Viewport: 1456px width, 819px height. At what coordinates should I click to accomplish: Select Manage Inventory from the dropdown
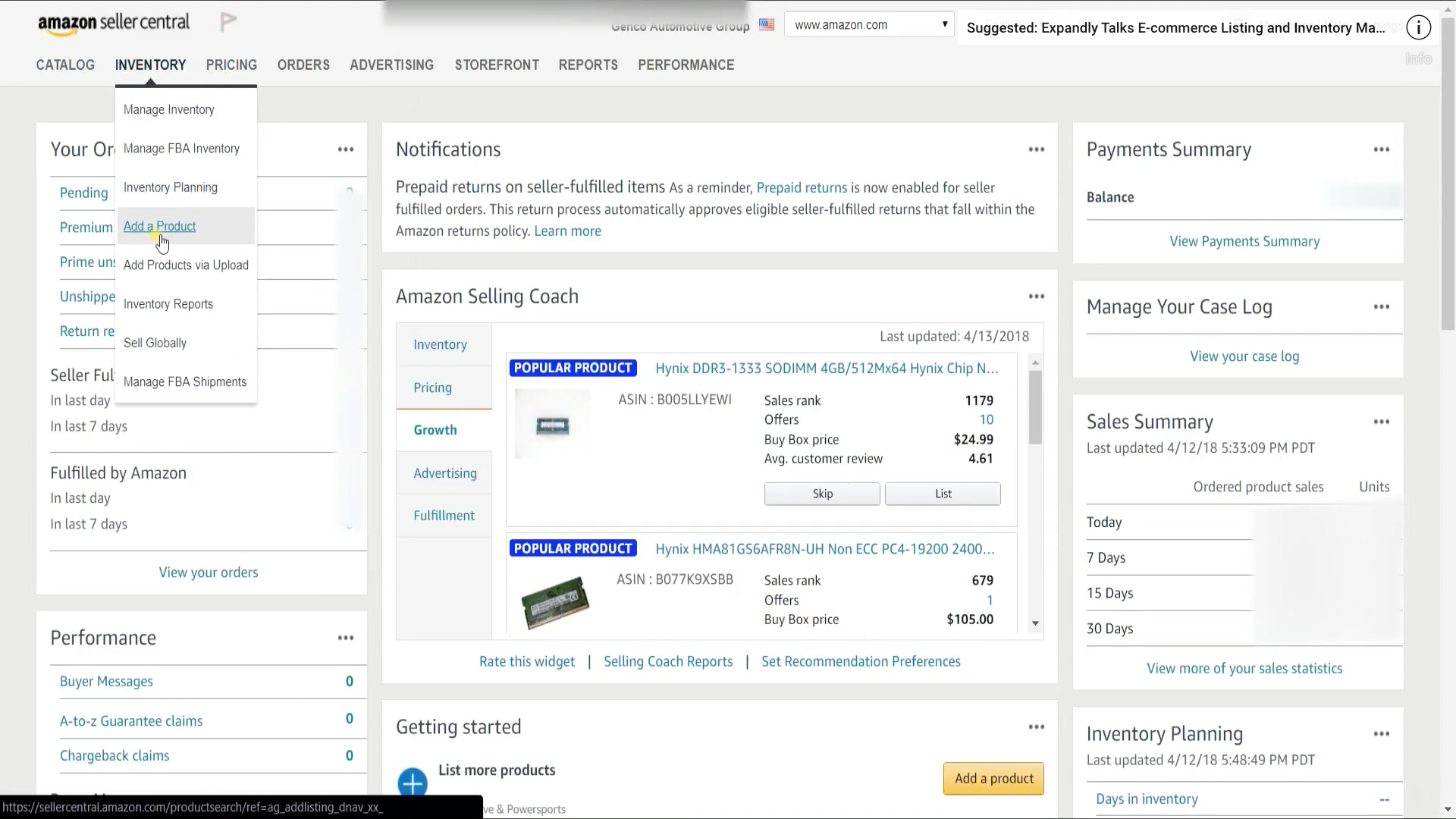186,110
